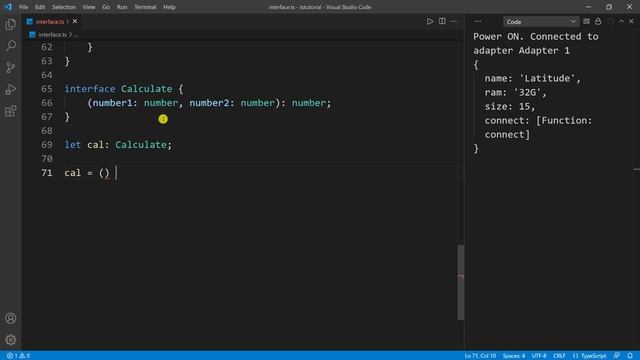Open the Explorer view in activity bar
Screen dimensions: 640x360
point(11,24)
